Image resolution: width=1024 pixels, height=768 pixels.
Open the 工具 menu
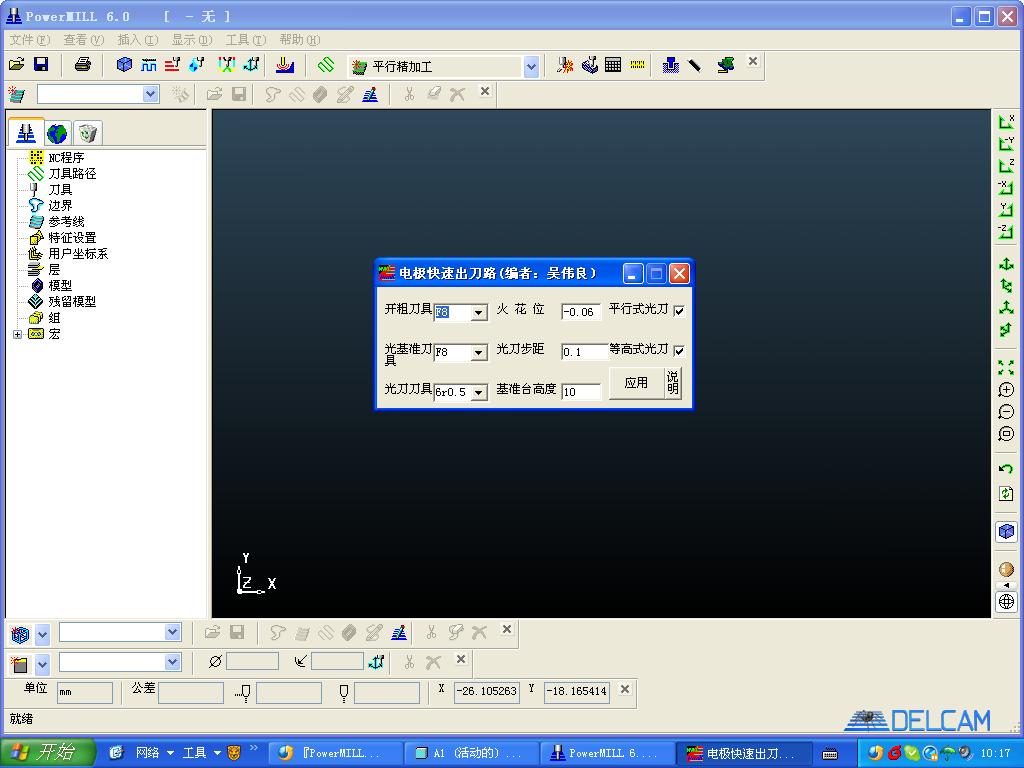click(x=246, y=40)
